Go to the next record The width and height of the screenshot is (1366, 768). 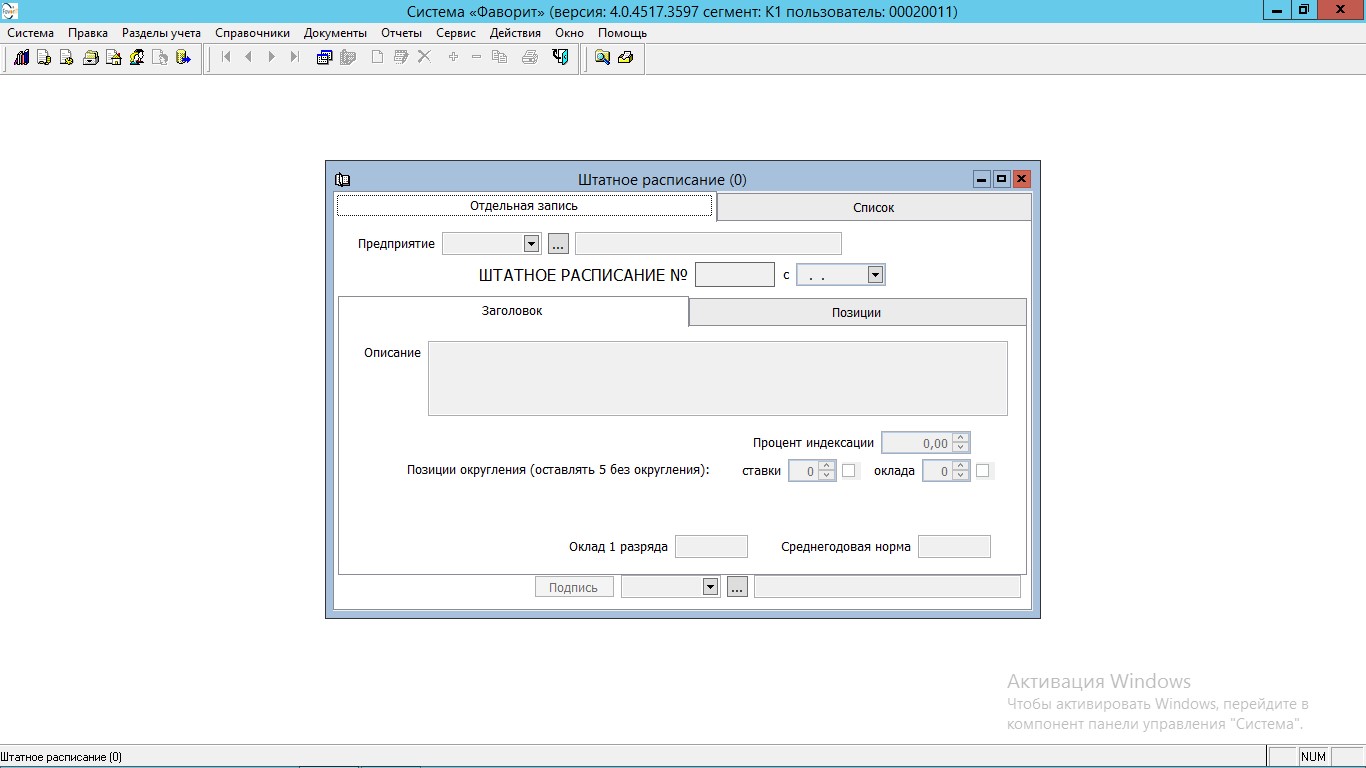[271, 58]
